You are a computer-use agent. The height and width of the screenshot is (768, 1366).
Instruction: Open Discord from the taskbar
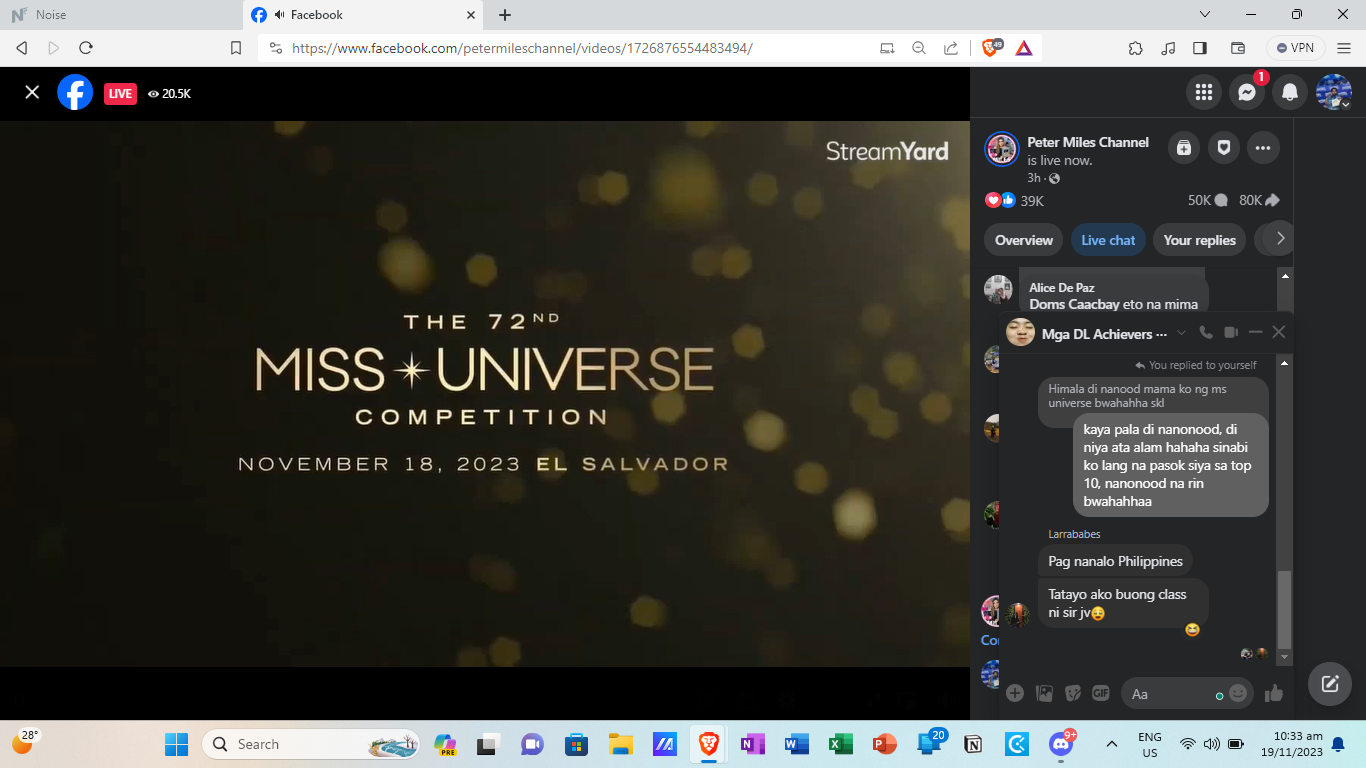click(1060, 744)
